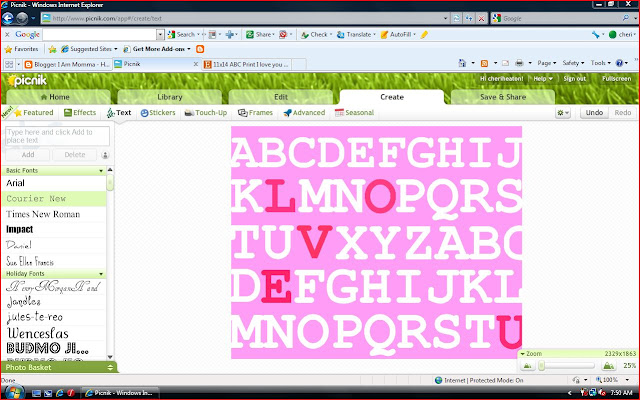Click the zoom in mountain icon
Screen dimensions: 640x400
[608, 366]
